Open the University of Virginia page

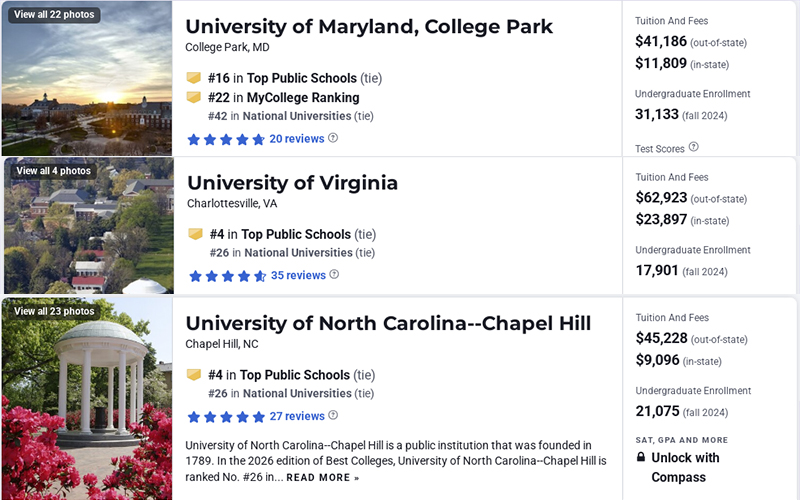click(292, 183)
